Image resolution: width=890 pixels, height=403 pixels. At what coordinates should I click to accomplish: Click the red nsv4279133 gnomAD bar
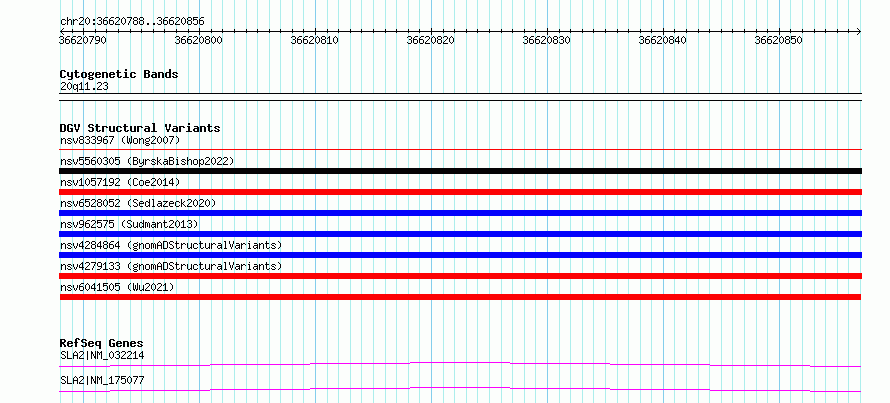(460, 276)
